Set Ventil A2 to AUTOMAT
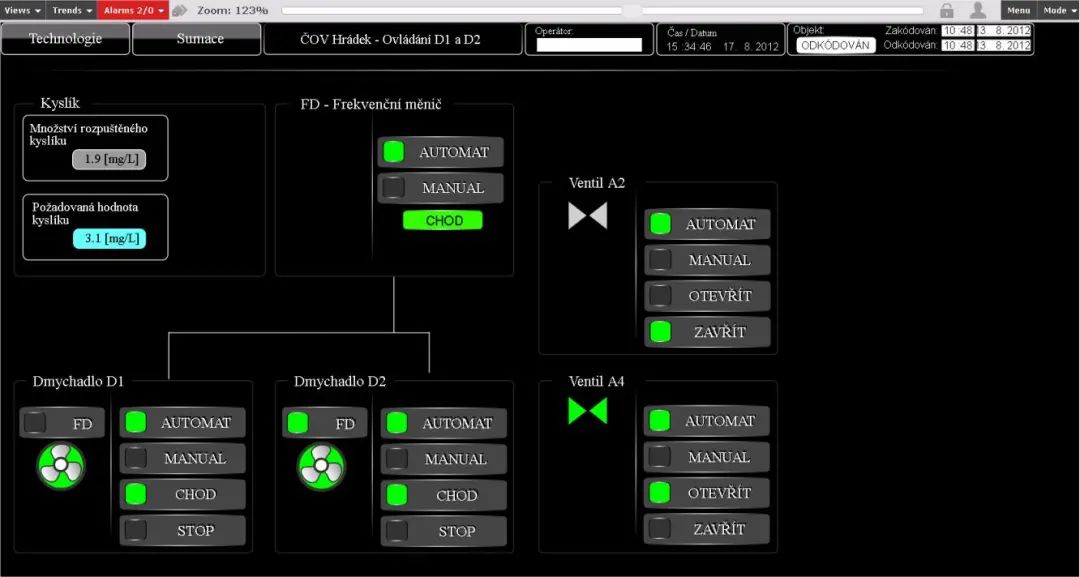 pyautogui.click(x=707, y=224)
